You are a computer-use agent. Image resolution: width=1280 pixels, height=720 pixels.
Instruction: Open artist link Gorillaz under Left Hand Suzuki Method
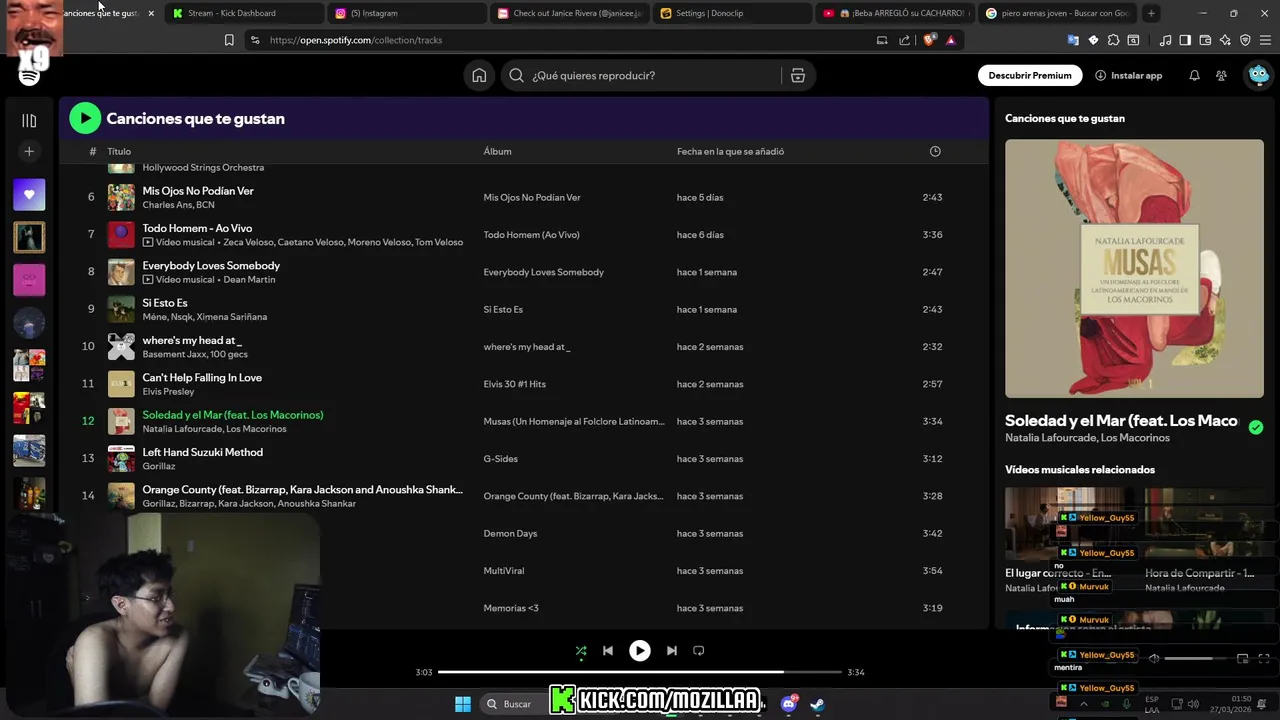pos(158,466)
